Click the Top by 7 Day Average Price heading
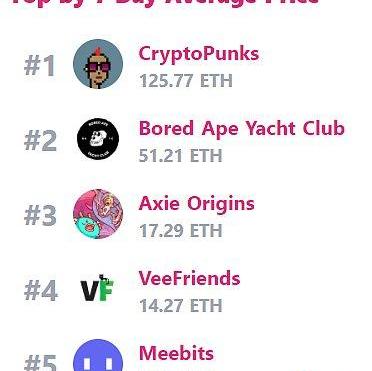 pos(165,3)
